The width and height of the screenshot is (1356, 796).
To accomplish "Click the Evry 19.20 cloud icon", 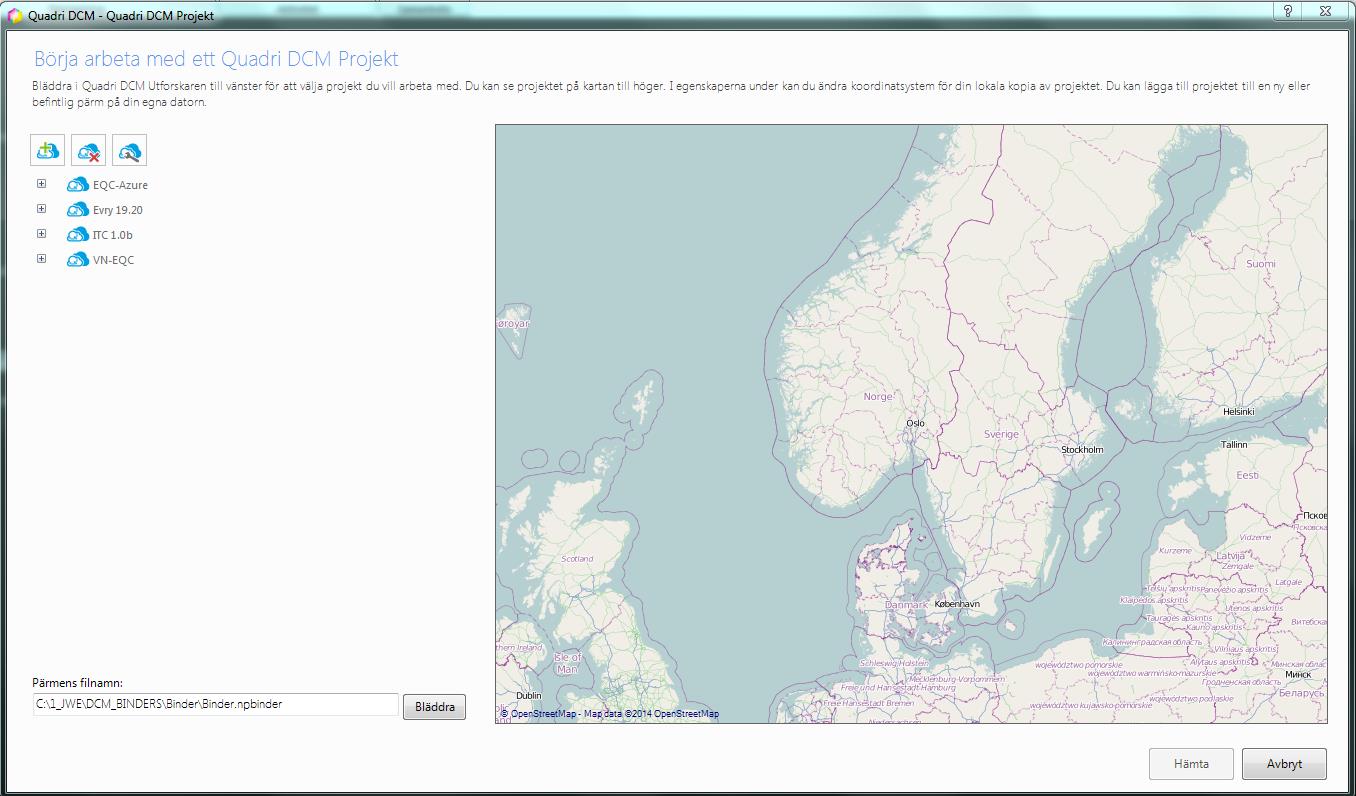I will coord(77,210).
